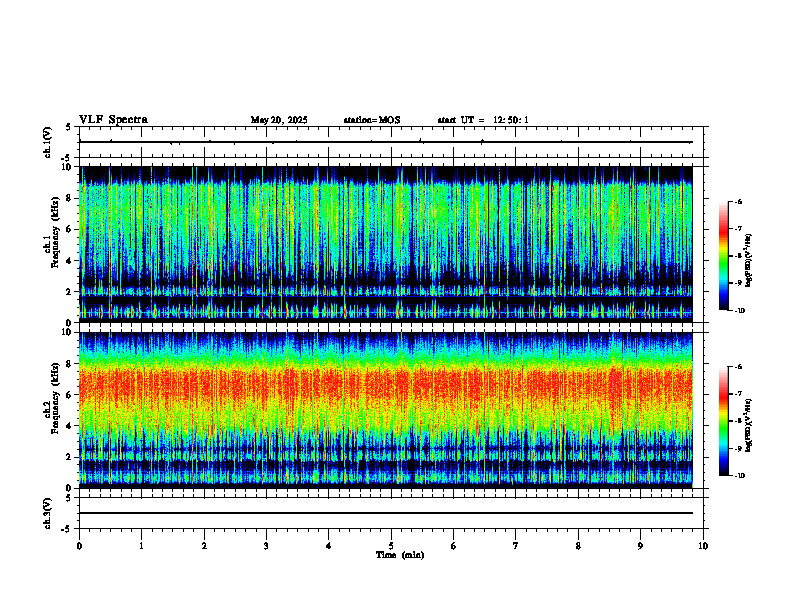Click the ch.1 spectrogram plot
792x612 pixels.
coord(386,244)
